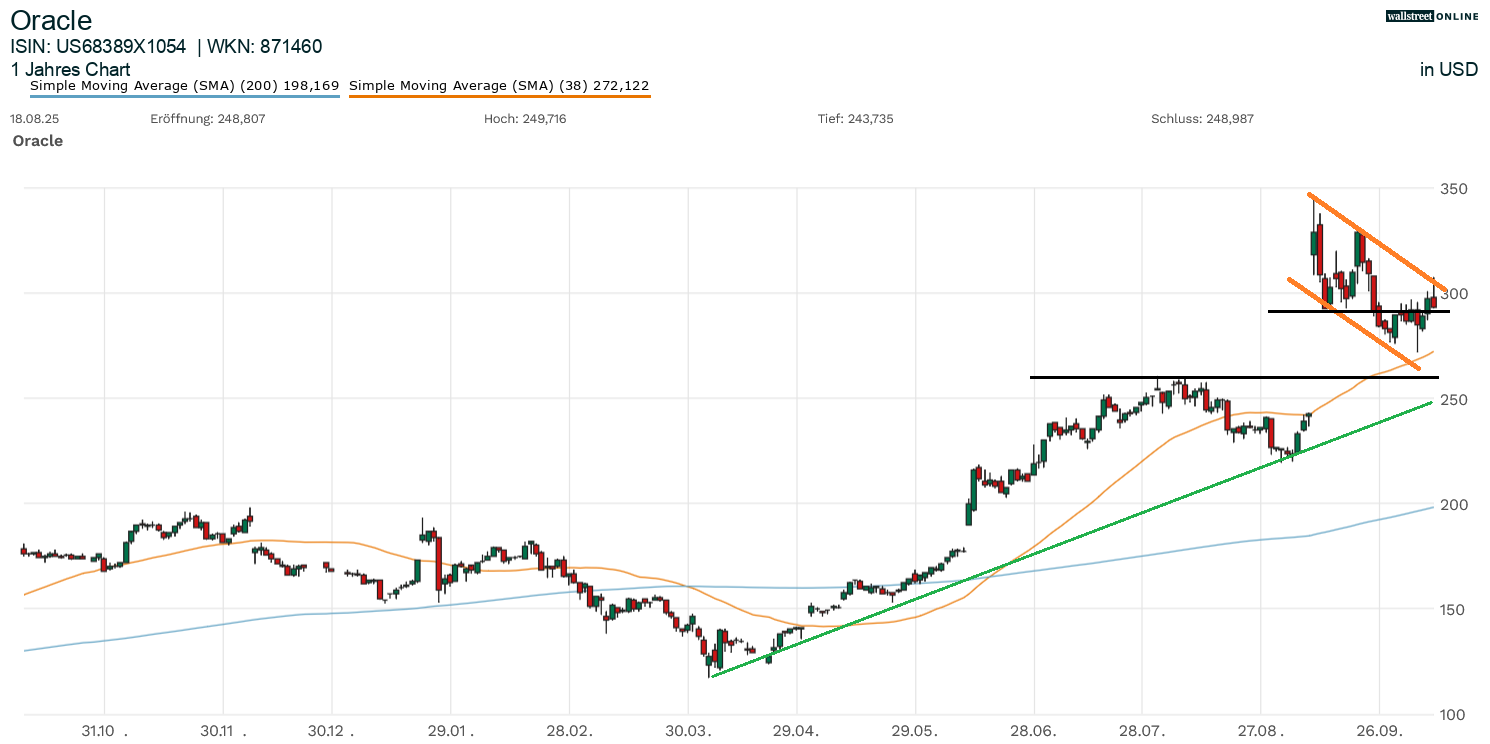The height and width of the screenshot is (744, 1490).
Task: Click the Tief 243,735 value
Action: tap(855, 118)
